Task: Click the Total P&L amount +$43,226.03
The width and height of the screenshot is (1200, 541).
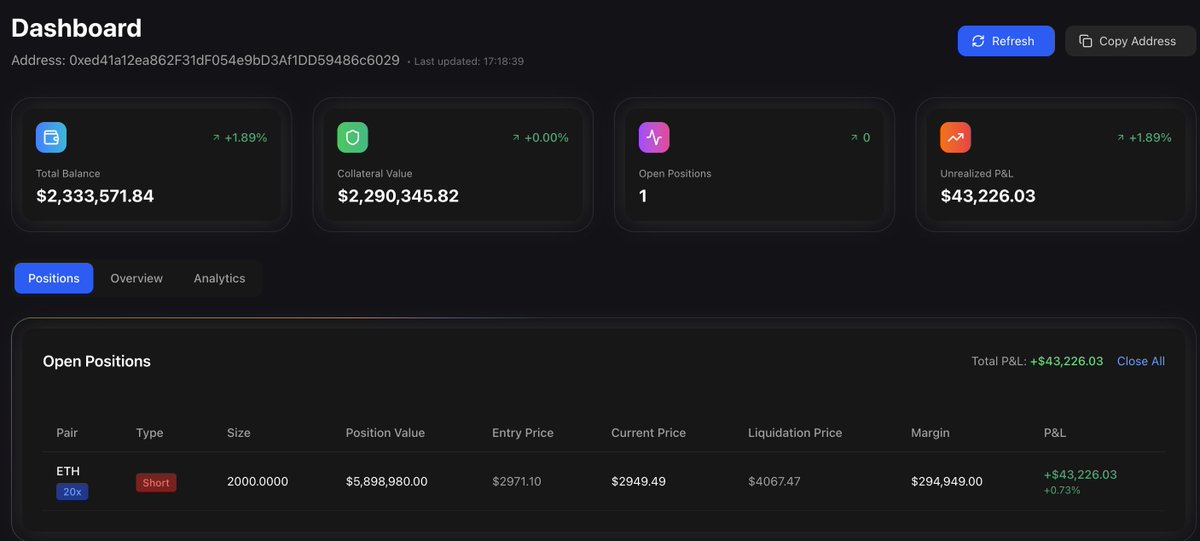Action: click(x=1066, y=361)
